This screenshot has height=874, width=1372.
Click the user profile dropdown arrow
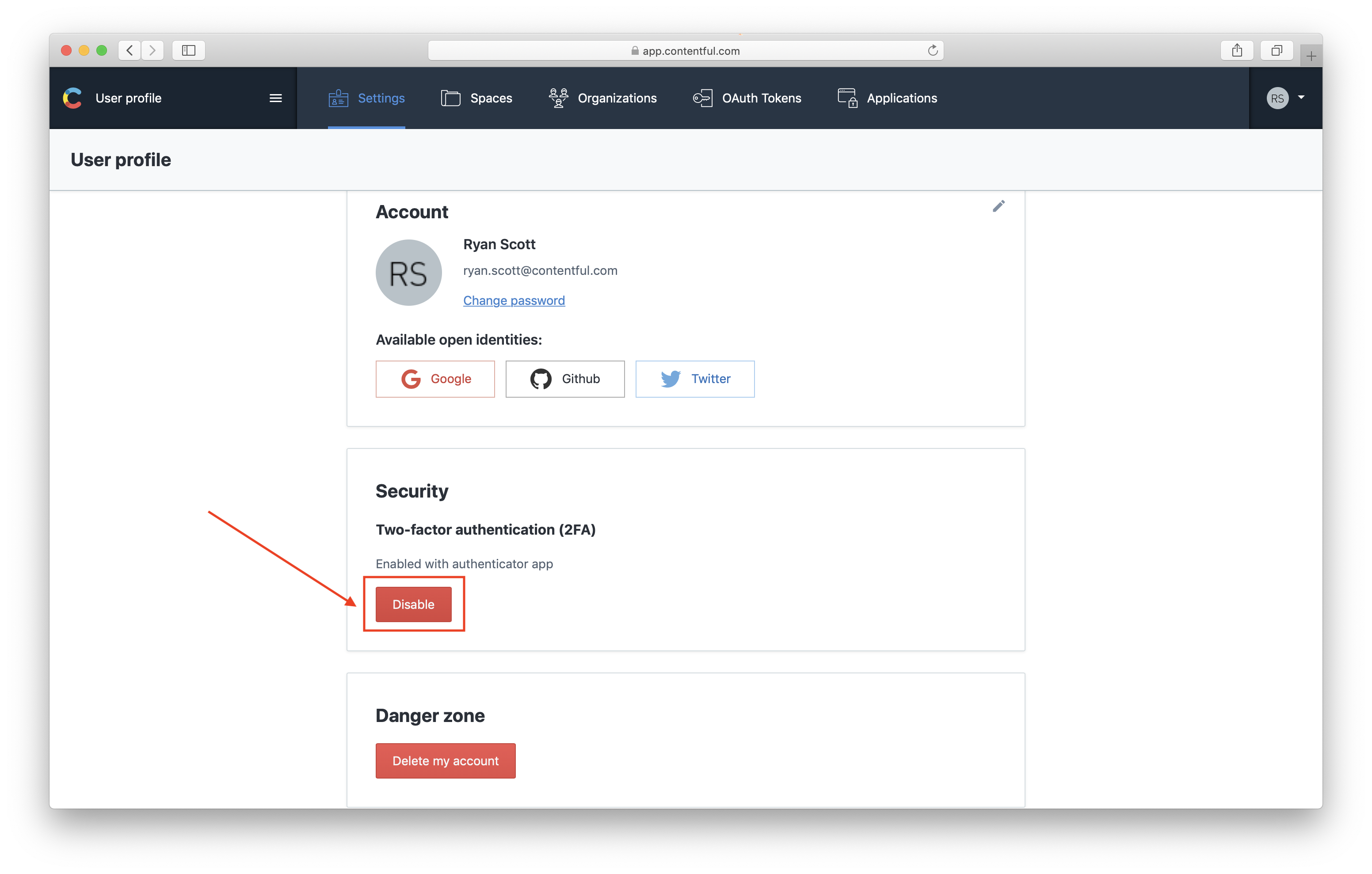[x=1300, y=97]
